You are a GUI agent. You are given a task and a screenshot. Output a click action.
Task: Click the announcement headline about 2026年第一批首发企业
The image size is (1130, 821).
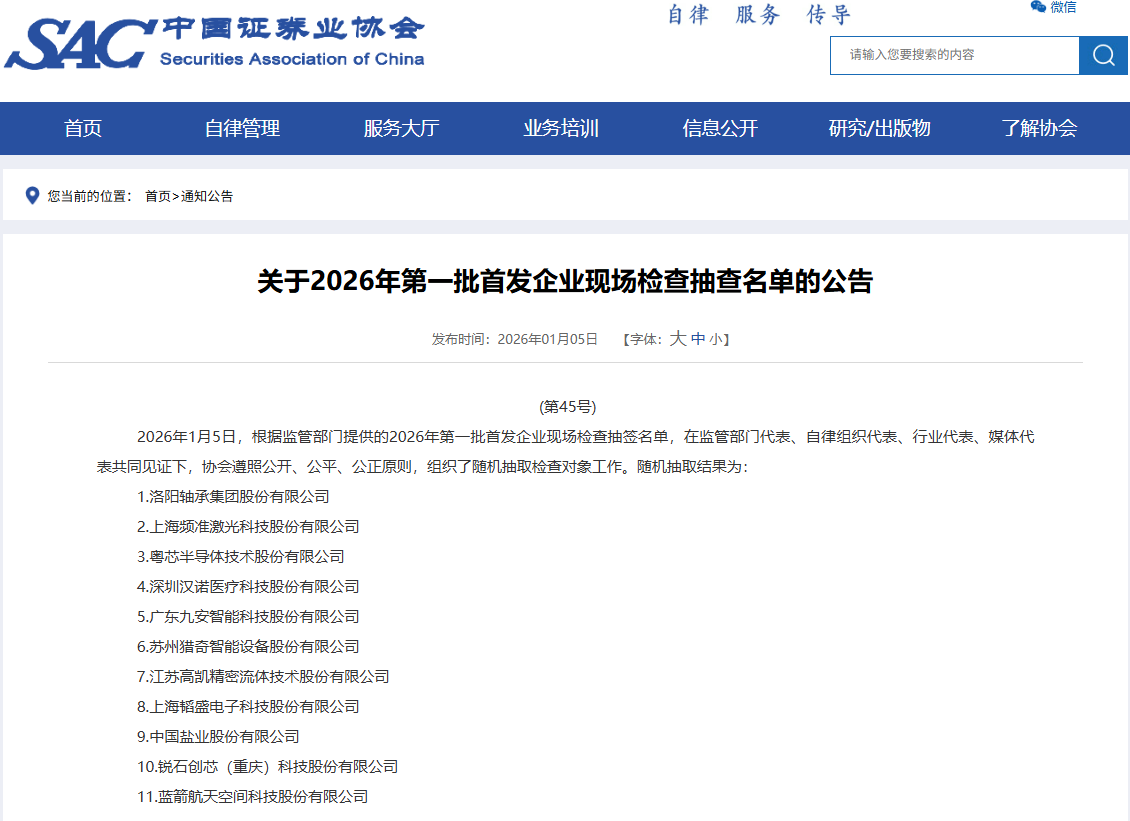(x=565, y=282)
